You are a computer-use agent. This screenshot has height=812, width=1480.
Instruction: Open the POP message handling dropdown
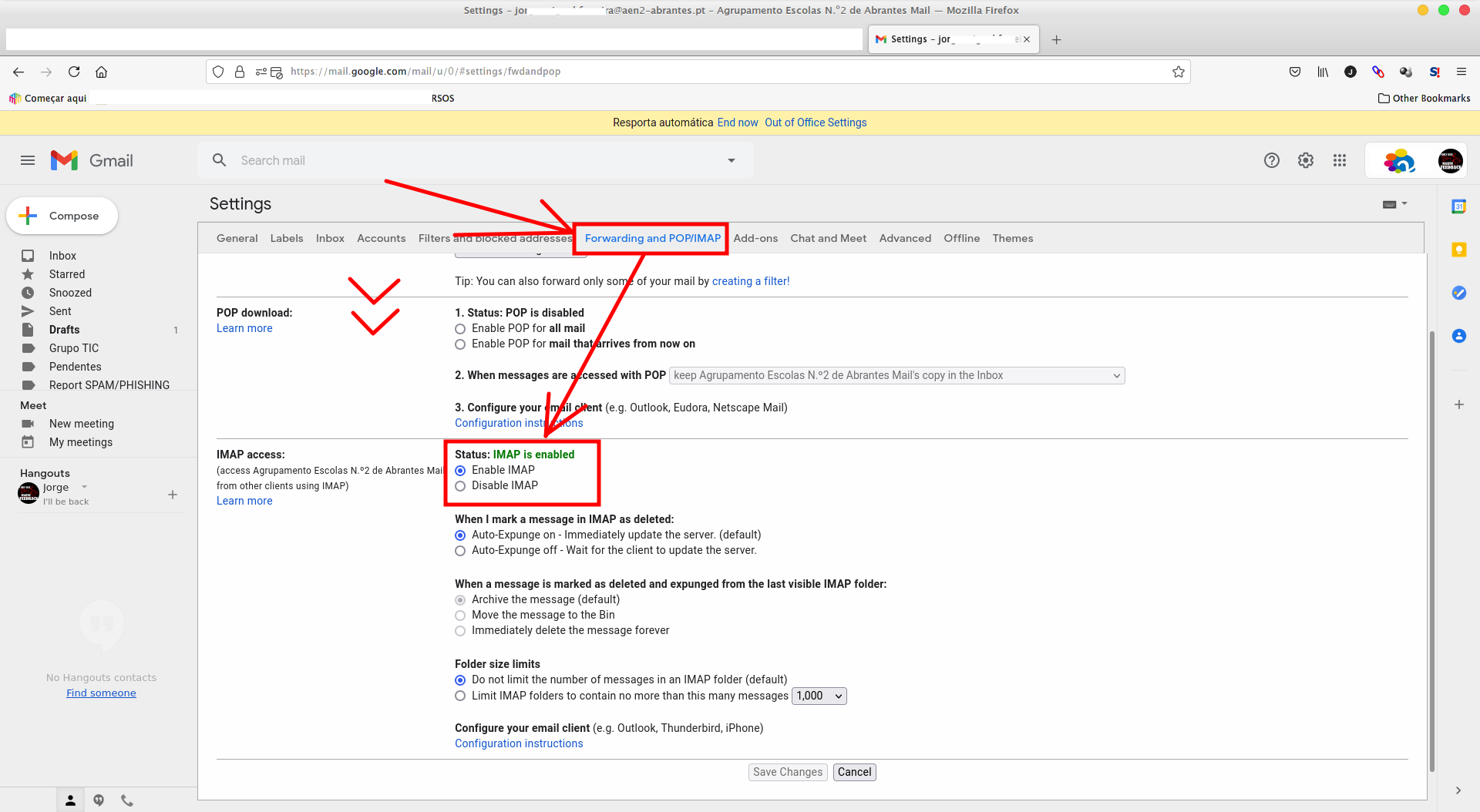896,376
